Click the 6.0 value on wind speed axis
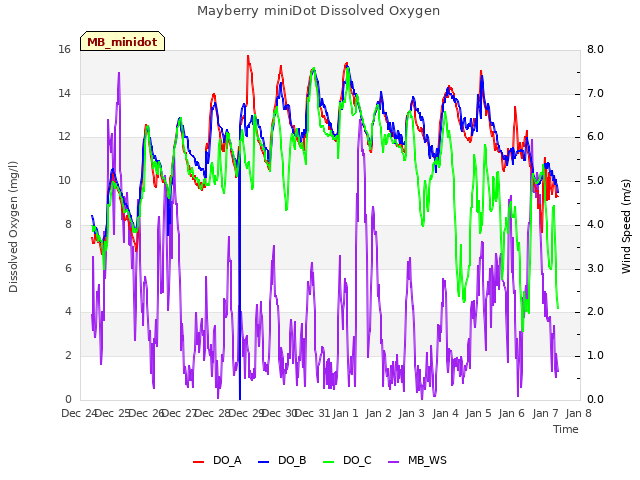Viewport: 640px width, 480px height. tap(595, 136)
